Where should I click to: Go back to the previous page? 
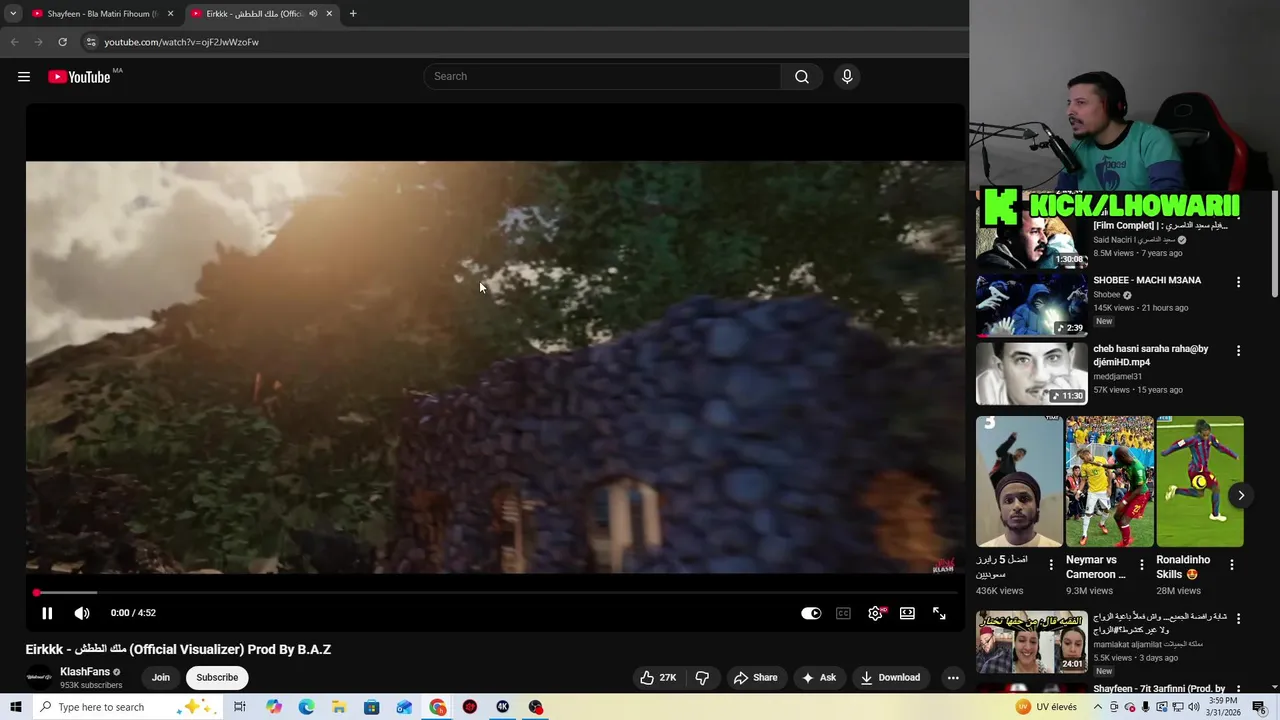(x=14, y=42)
